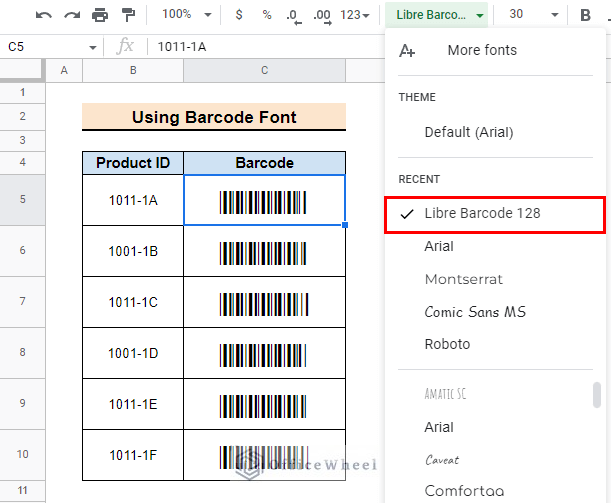Format as percent with the % icon
Screen dimensions: 611x503
[x=267, y=15]
